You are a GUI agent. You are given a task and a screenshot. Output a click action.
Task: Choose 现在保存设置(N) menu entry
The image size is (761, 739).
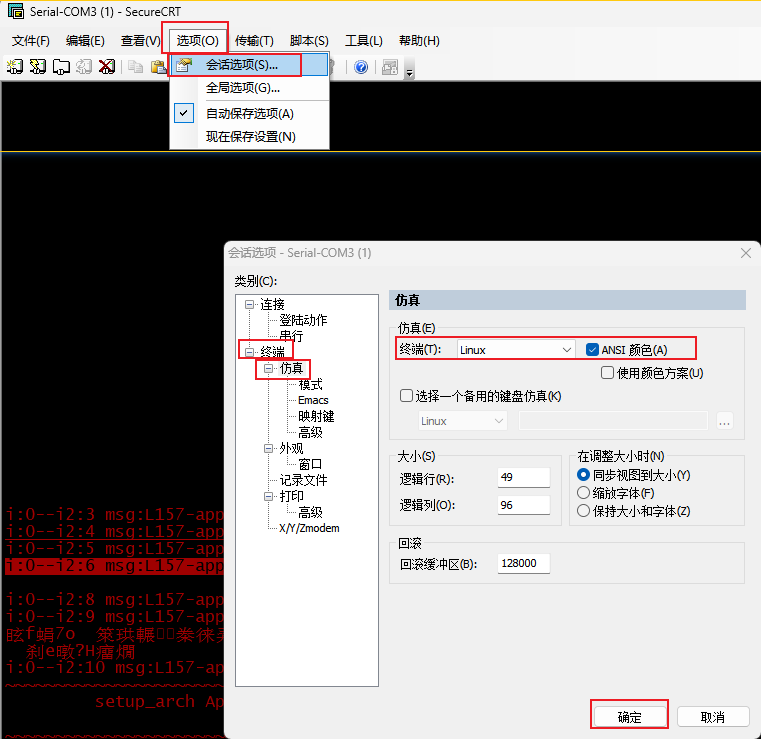coord(249,137)
